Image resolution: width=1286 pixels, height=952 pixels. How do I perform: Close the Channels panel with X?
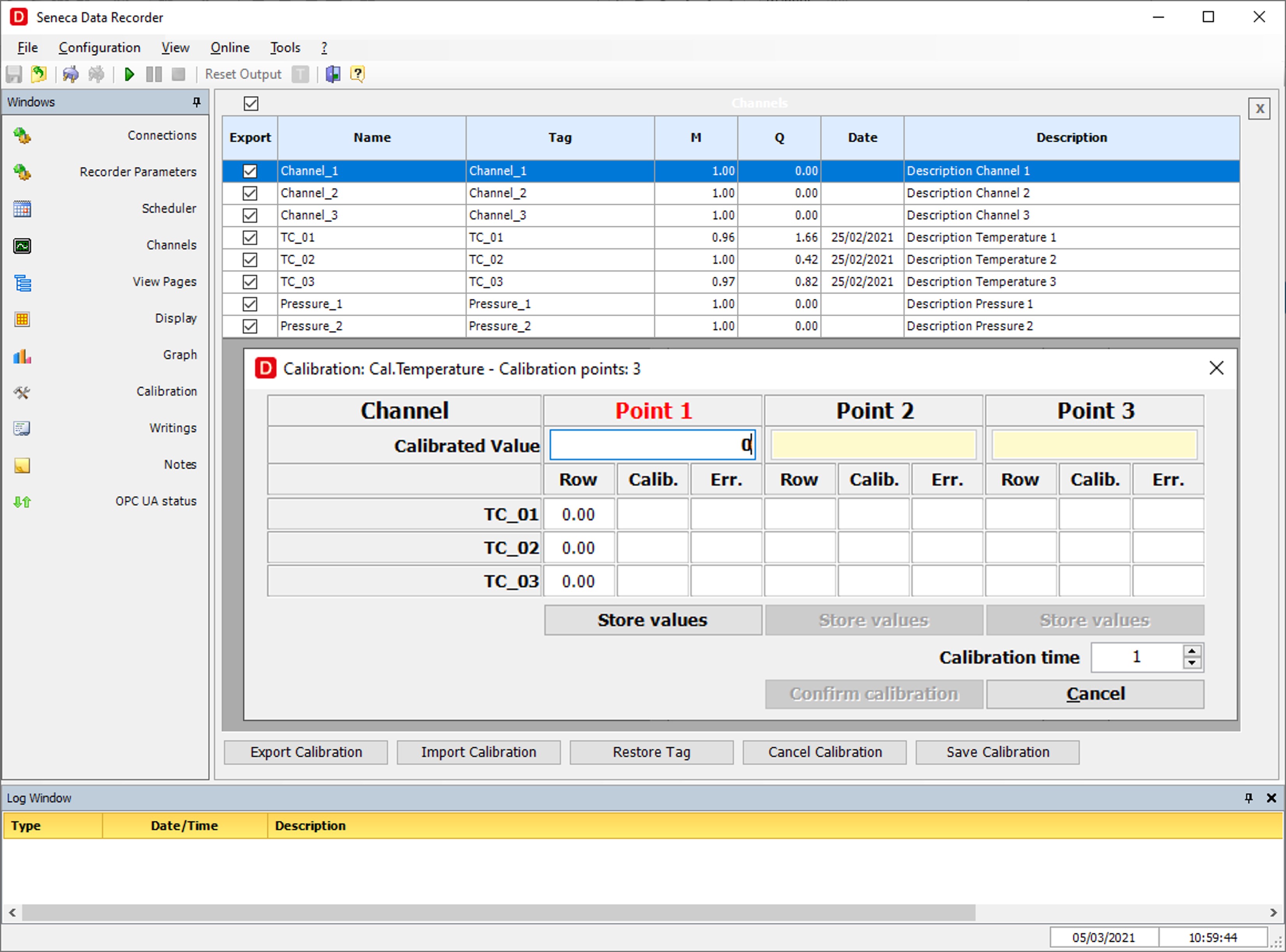click(x=1260, y=108)
